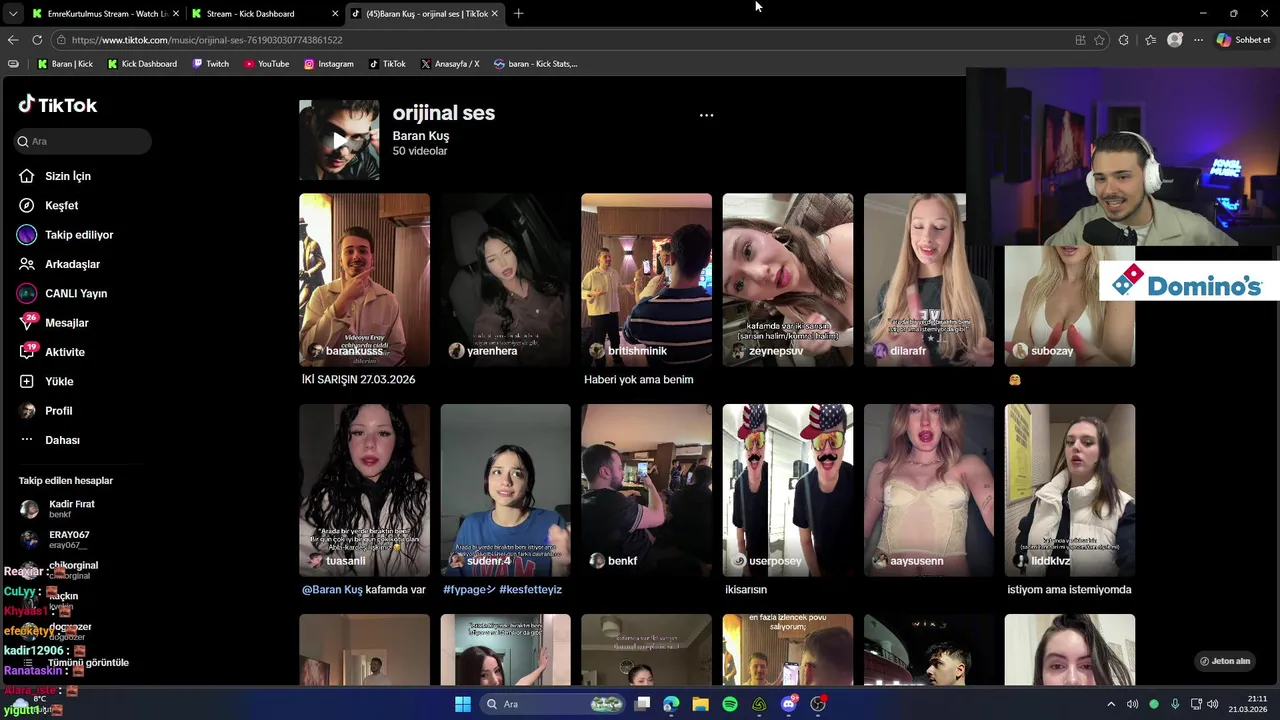Play the orijinal ses cover preview

(x=339, y=140)
